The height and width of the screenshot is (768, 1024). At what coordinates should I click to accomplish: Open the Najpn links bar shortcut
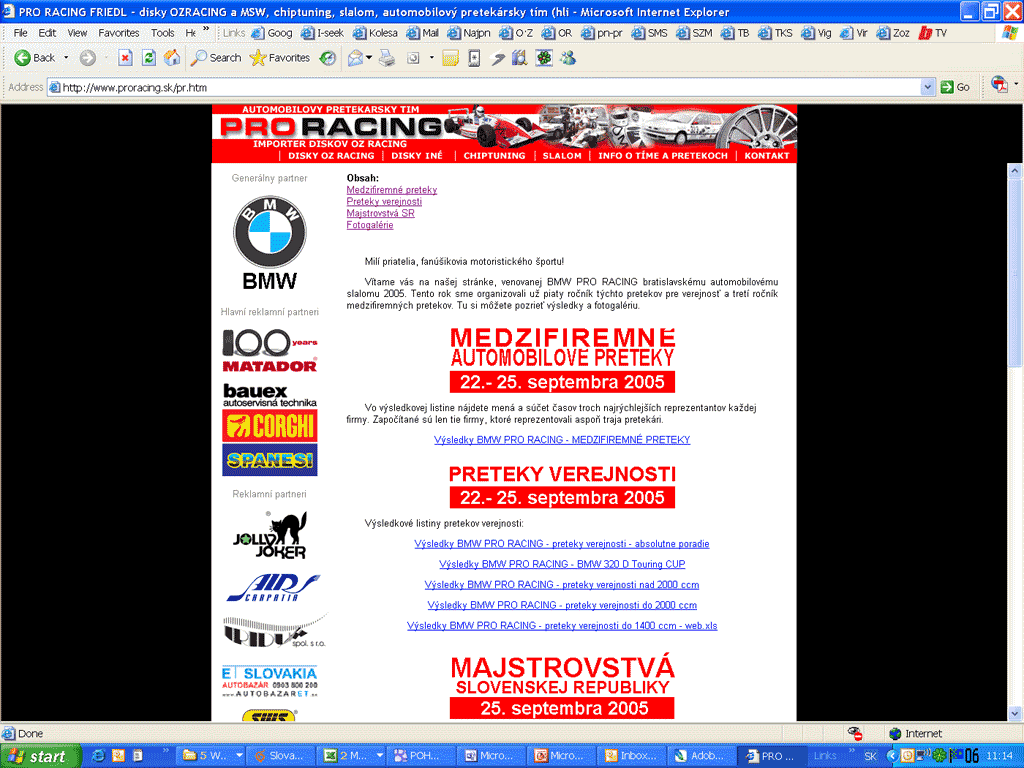[x=470, y=33]
